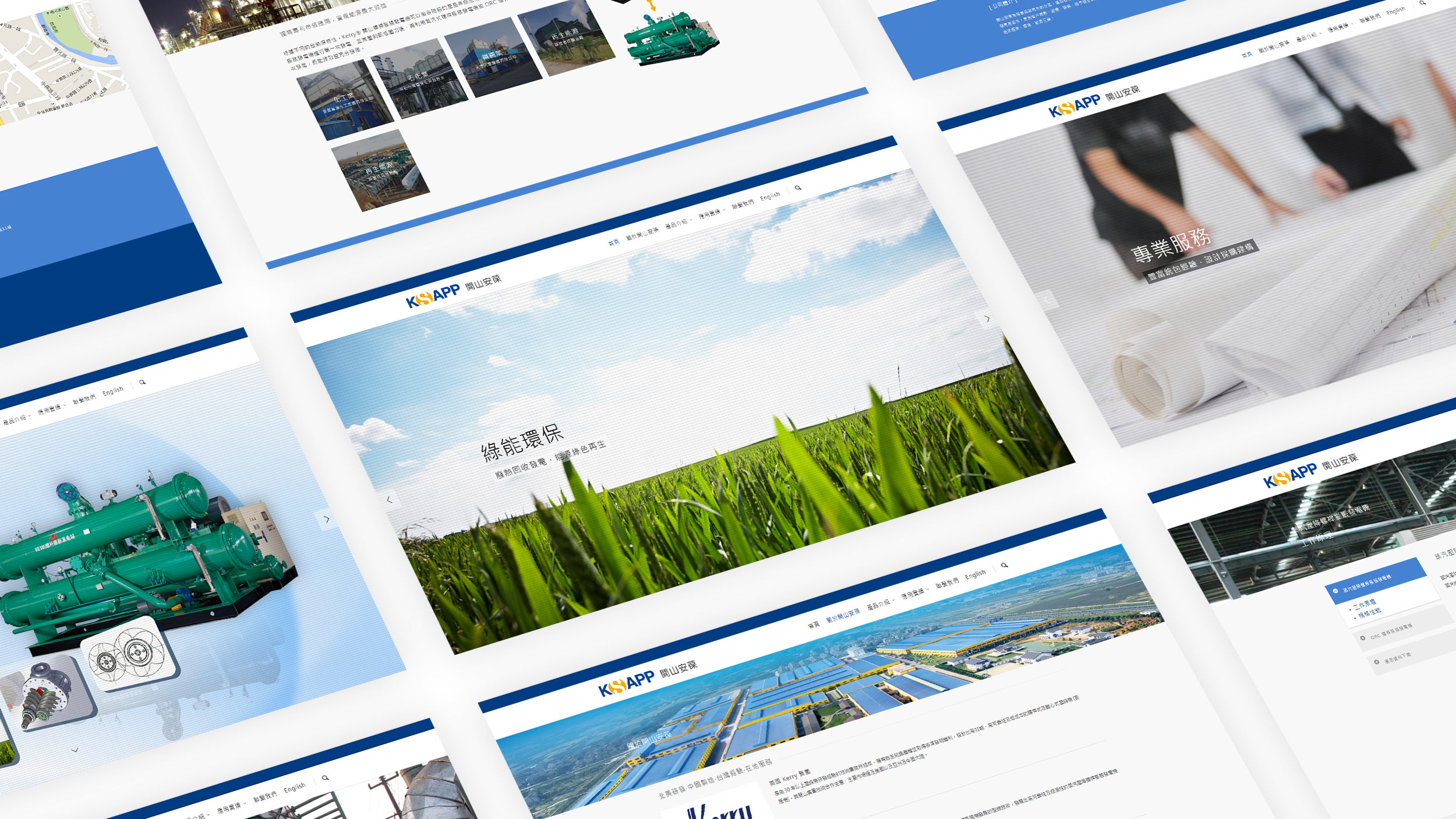Select active 關於開山安葆 on factory aerial page
Image resolution: width=1456 pixels, height=819 pixels.
click(843, 616)
